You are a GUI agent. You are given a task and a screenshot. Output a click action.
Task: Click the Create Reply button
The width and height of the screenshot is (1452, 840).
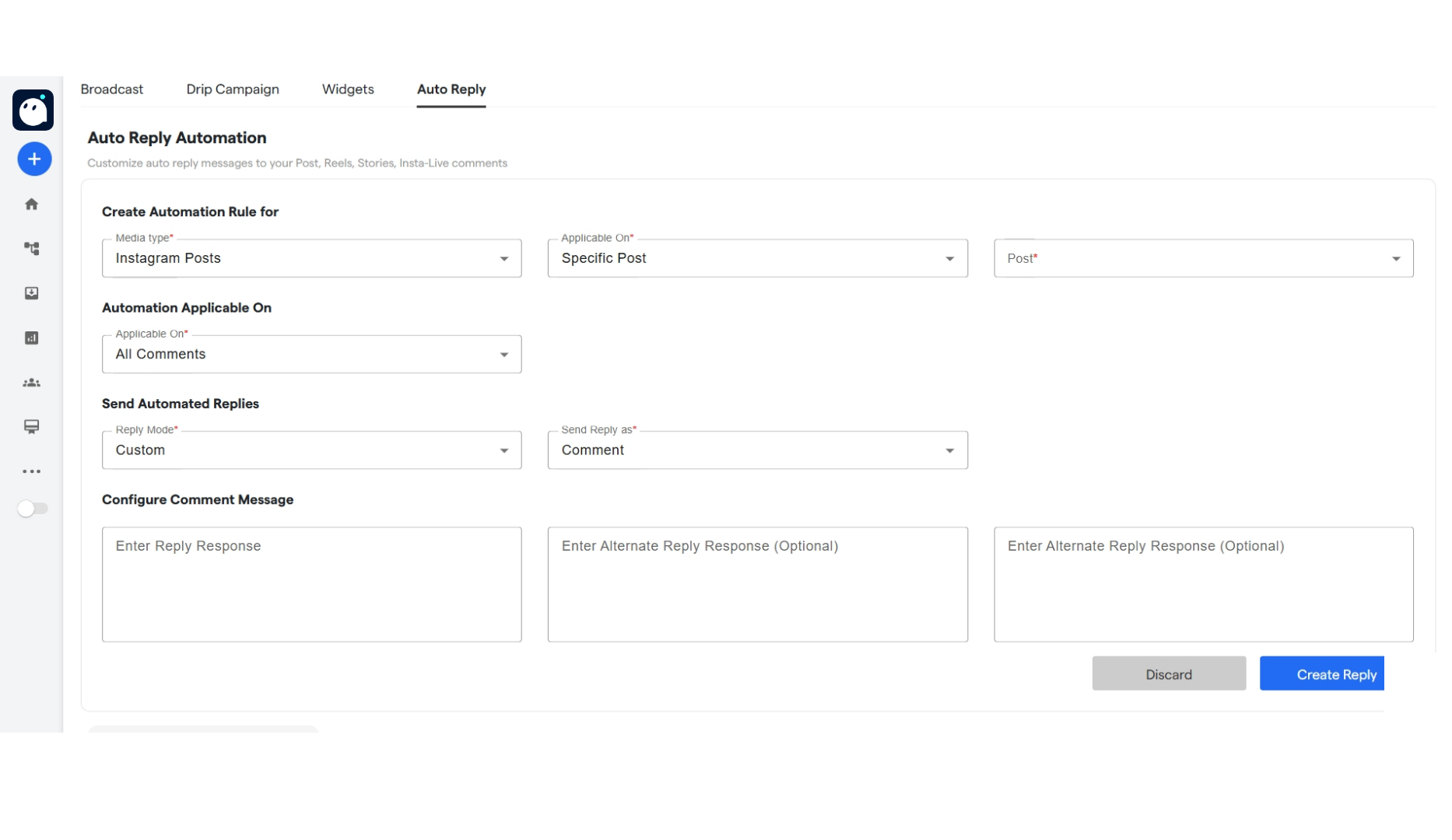(x=1322, y=674)
